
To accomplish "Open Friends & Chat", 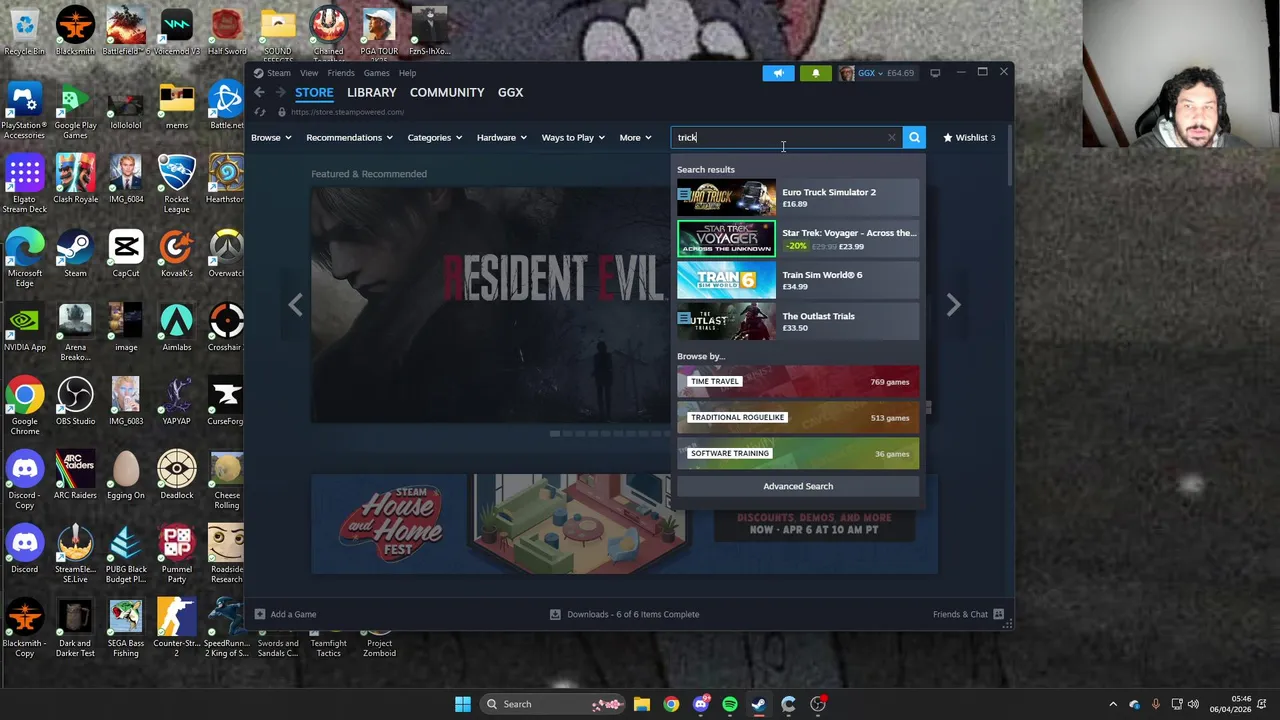I will click(x=968, y=614).
